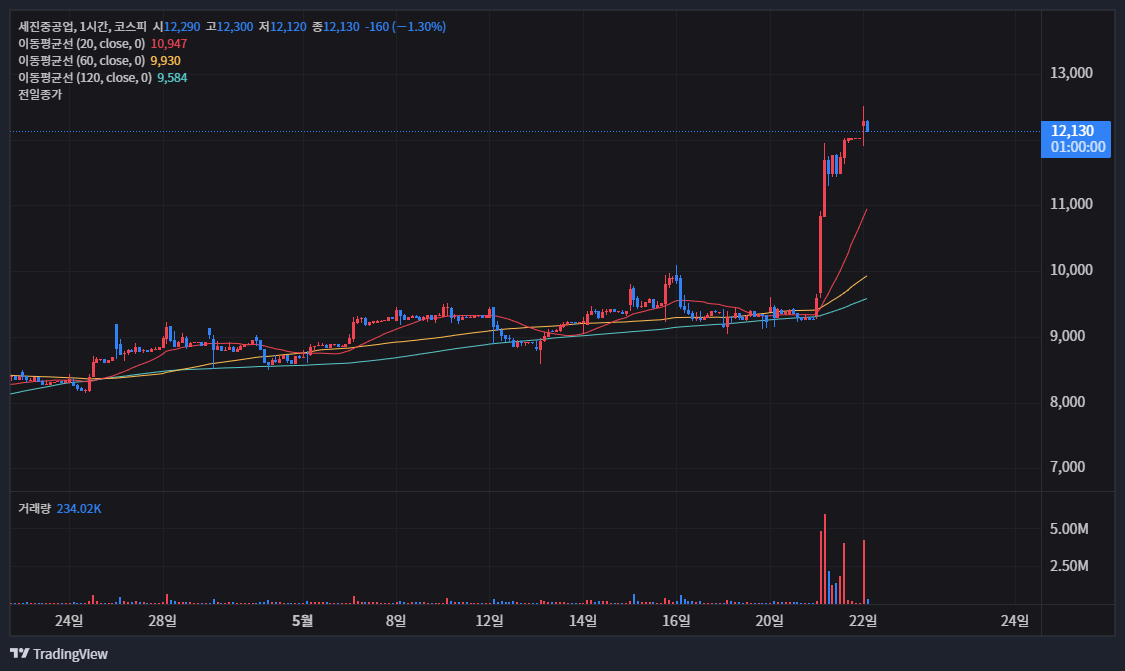Click the 8일 date on time axis
This screenshot has height=671, width=1125.
point(396,621)
